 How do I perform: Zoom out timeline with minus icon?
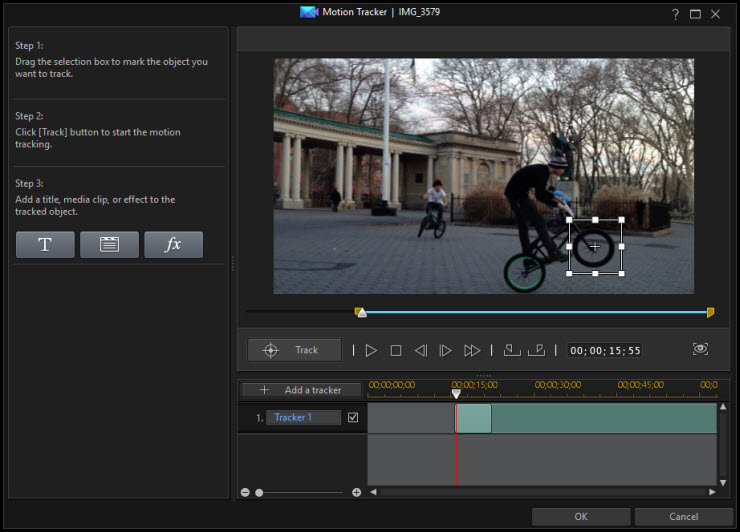pyautogui.click(x=245, y=492)
